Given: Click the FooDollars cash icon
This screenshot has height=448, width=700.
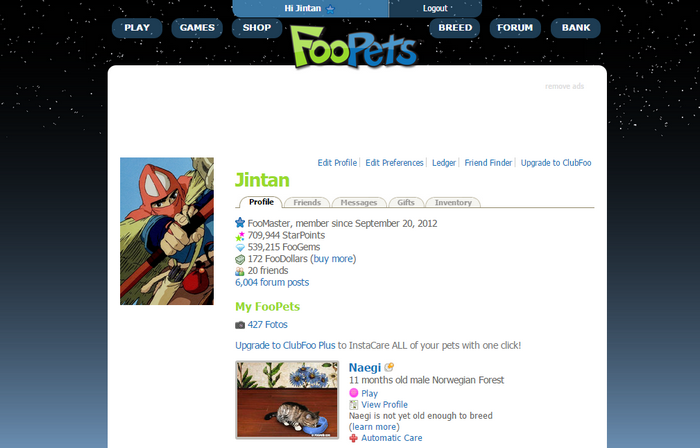Looking at the screenshot, I should click(240, 259).
